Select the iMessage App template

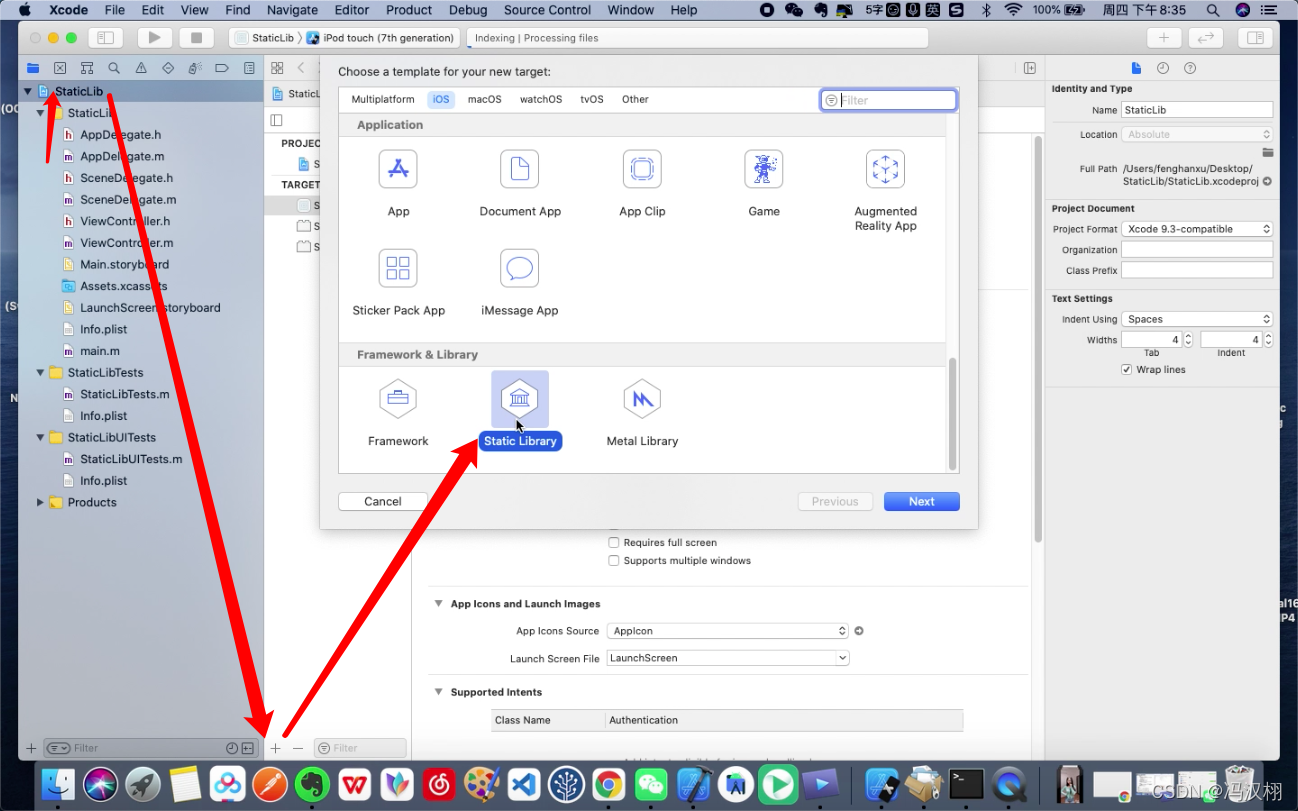tap(520, 282)
